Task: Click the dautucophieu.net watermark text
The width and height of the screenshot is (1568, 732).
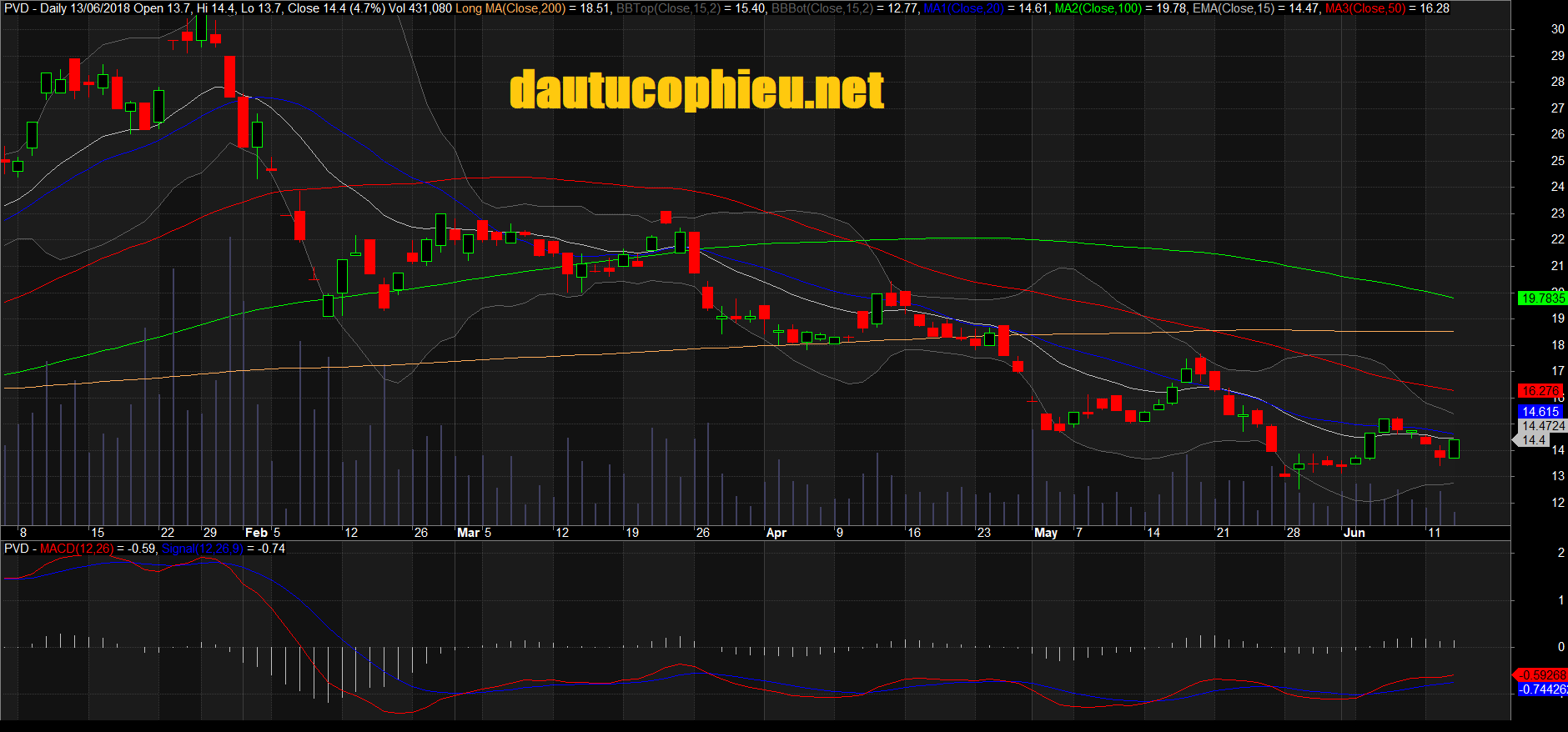Action: 696,90
